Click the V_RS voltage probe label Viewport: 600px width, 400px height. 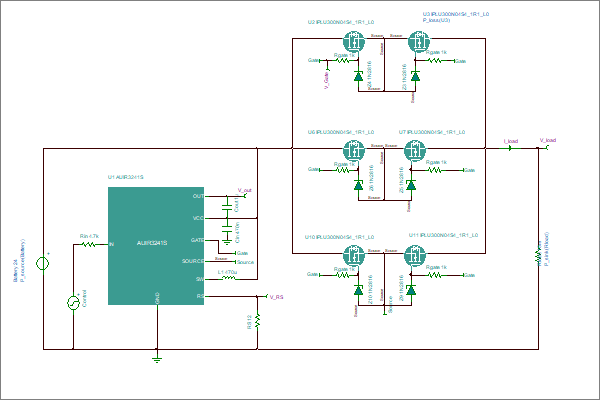pos(277,297)
